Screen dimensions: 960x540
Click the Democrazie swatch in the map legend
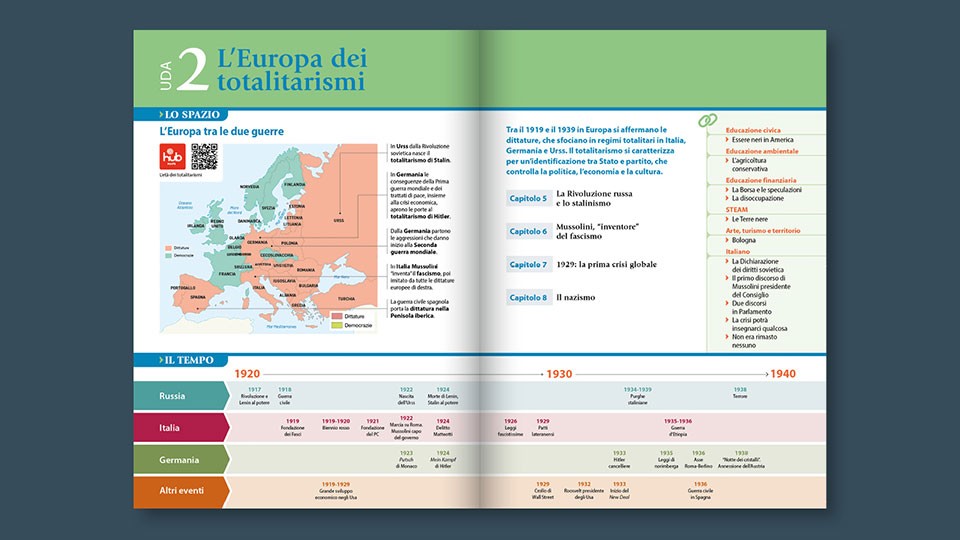point(337,325)
